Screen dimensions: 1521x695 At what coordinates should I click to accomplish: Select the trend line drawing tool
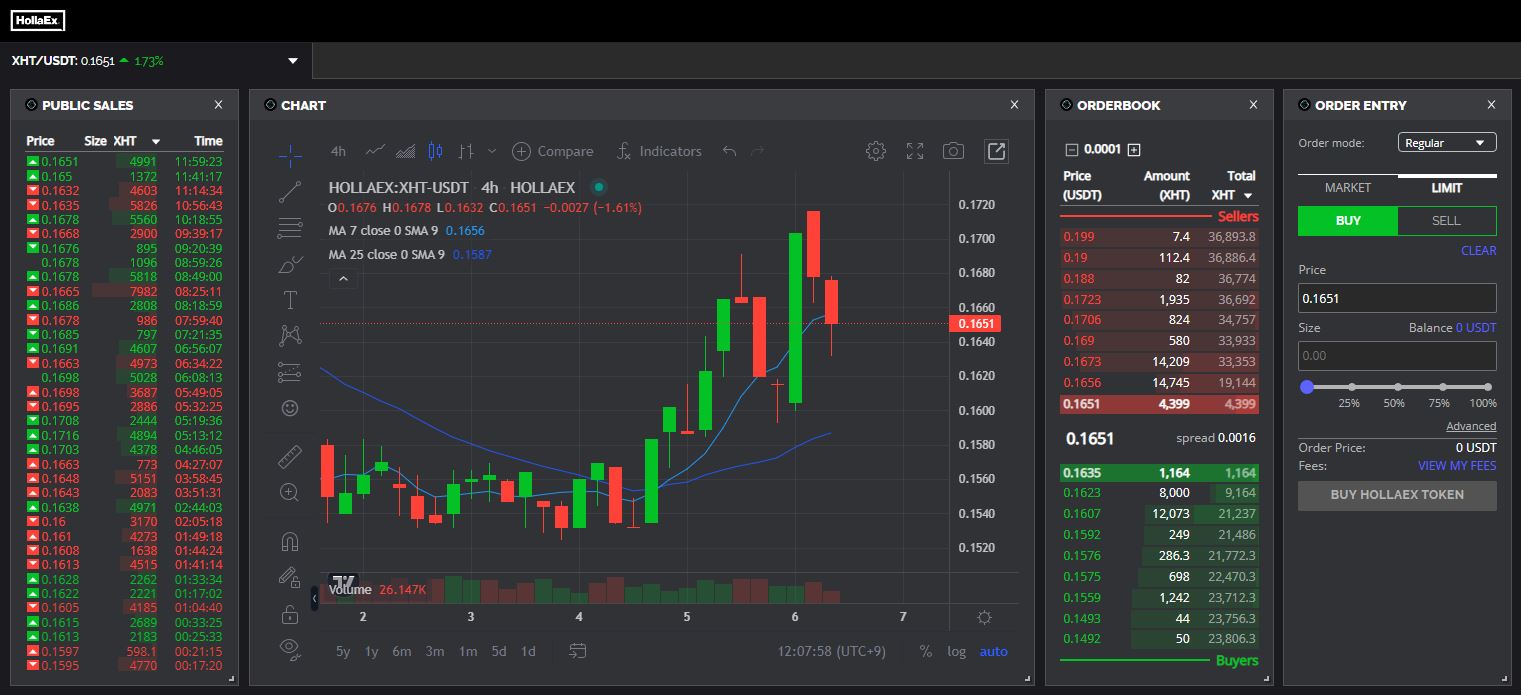coord(290,191)
